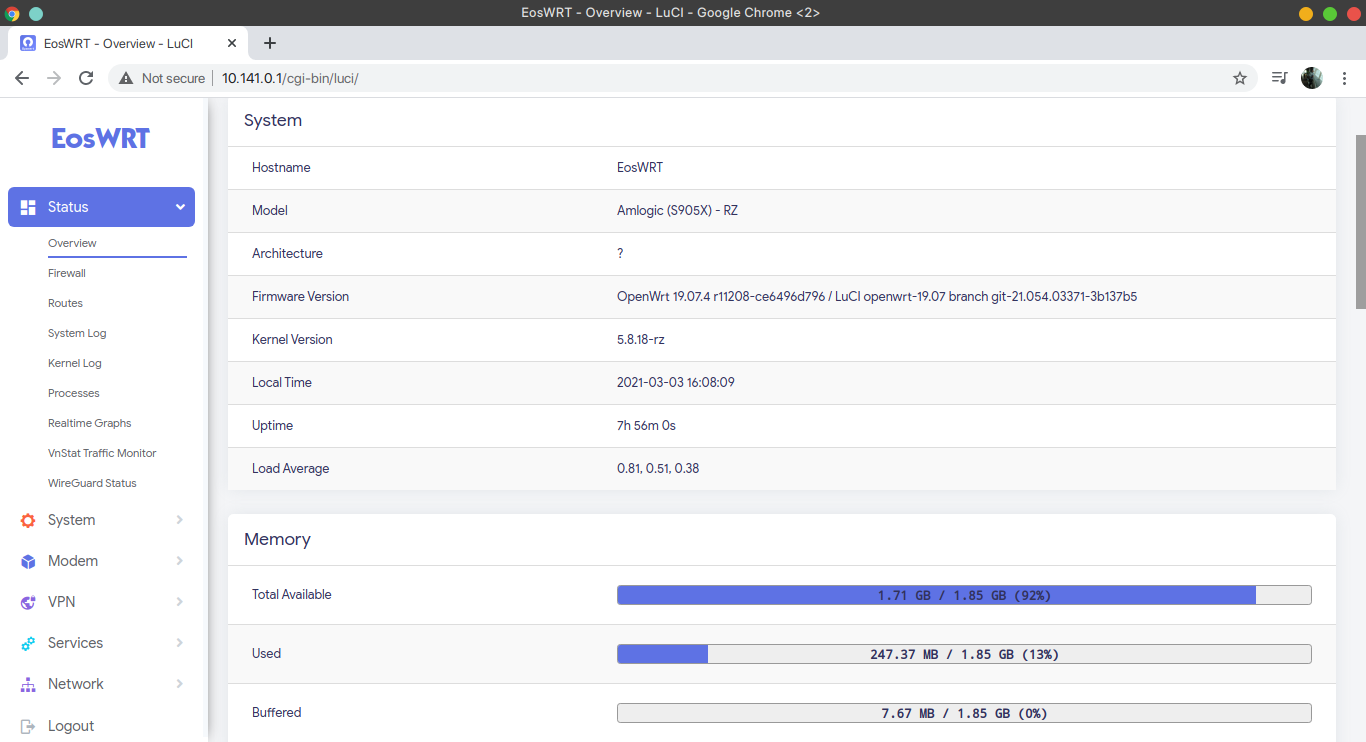Select the EosWRT - Overview - LuCI tab
The width and height of the screenshot is (1366, 742).
point(127,43)
